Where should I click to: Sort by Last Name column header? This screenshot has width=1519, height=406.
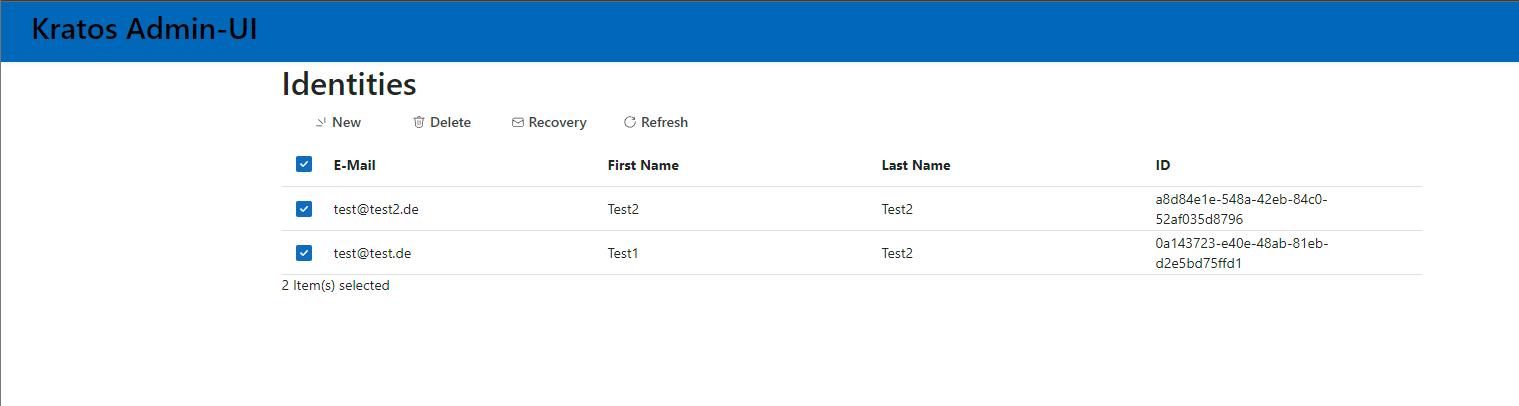click(916, 165)
